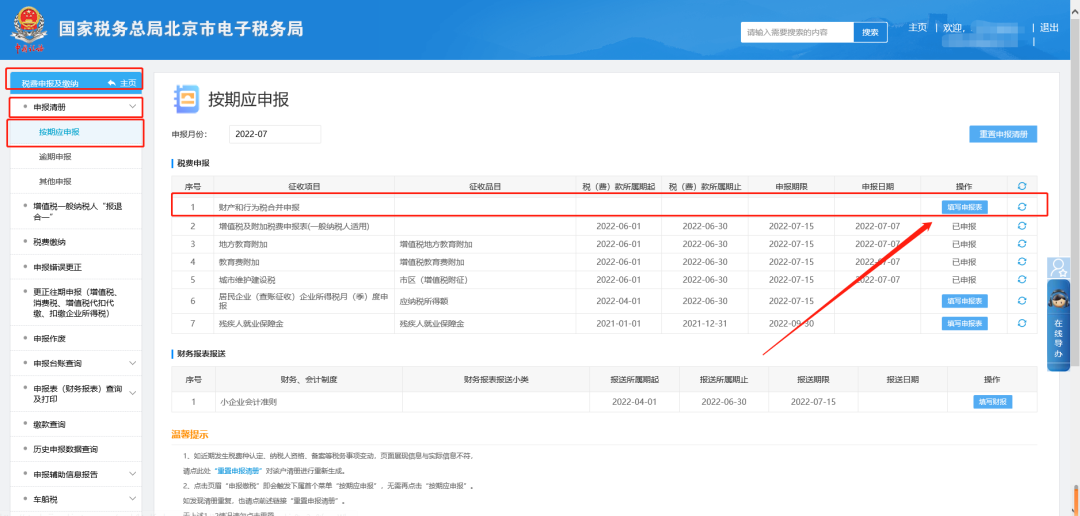
Task: Click 填写申报表 for 财产和行为税合并申报
Action: [964, 207]
